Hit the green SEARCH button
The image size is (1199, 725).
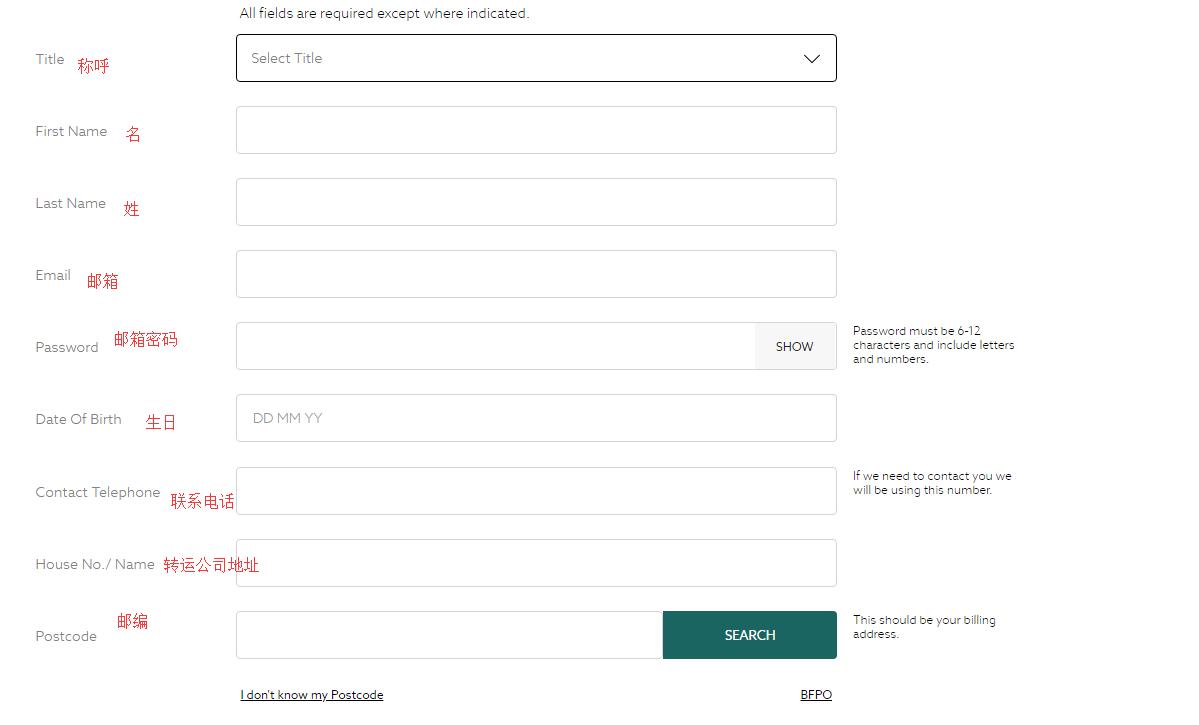click(x=749, y=635)
